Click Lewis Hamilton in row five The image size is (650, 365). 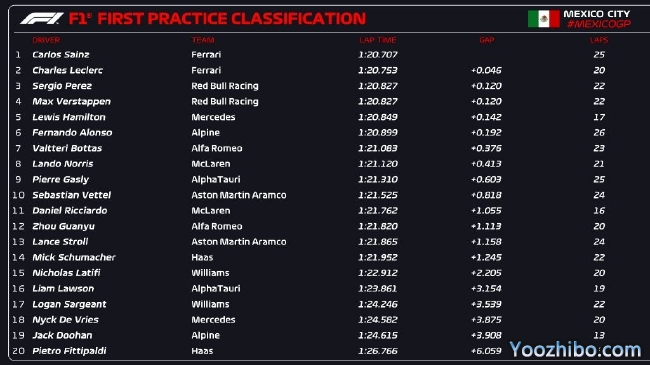point(69,117)
